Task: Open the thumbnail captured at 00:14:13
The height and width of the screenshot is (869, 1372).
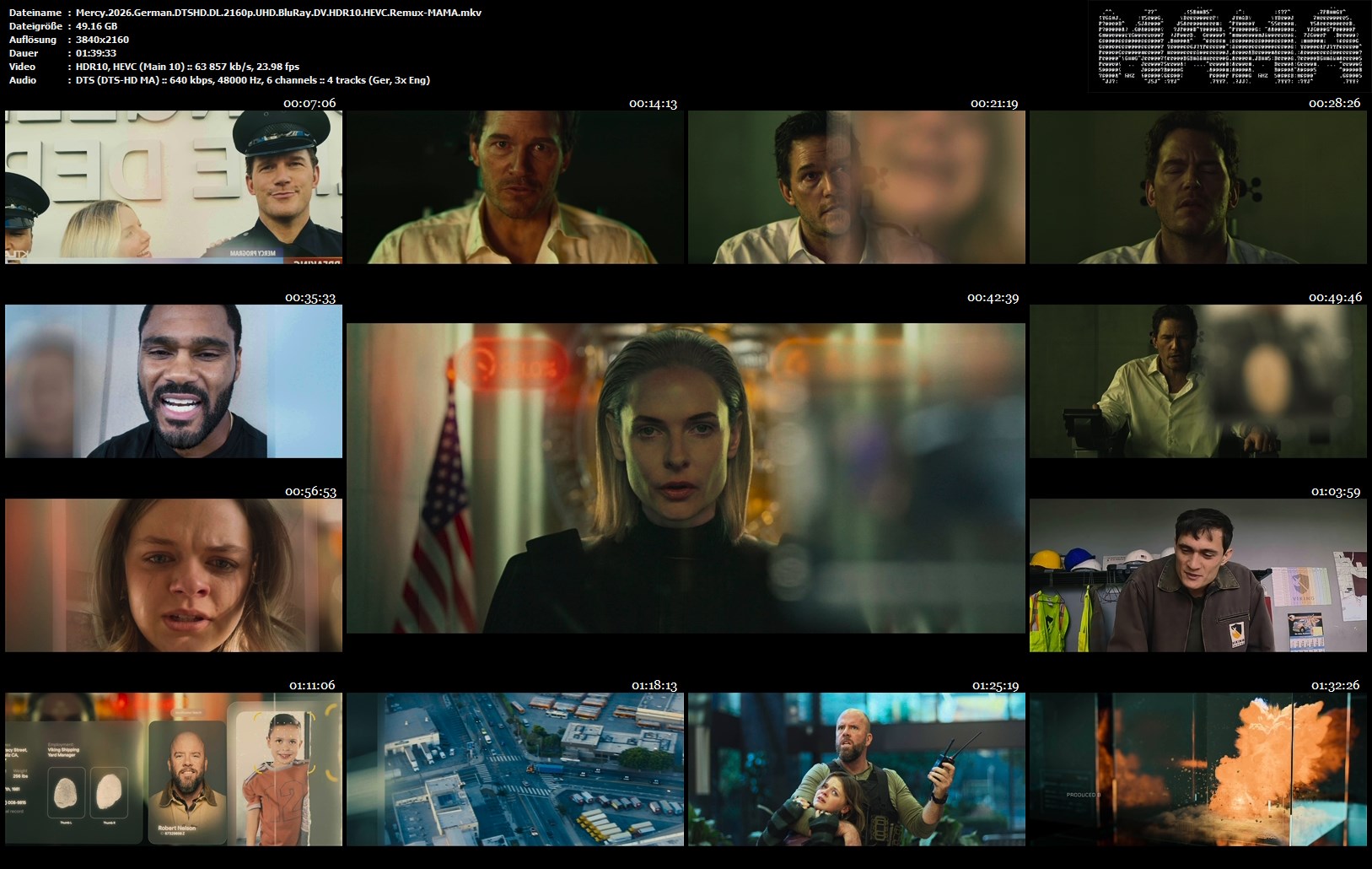Action: 515,187
